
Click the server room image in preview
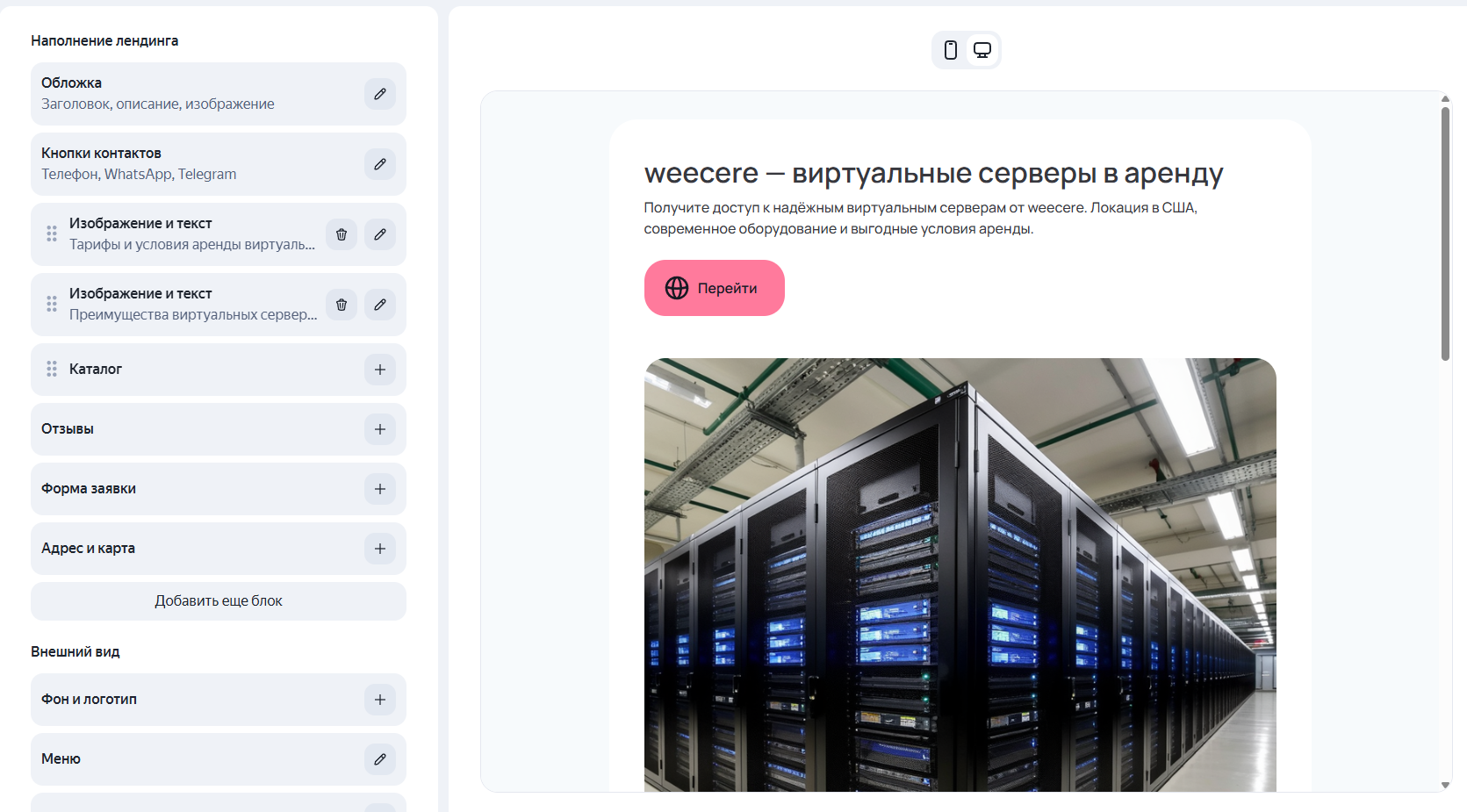(x=960, y=575)
